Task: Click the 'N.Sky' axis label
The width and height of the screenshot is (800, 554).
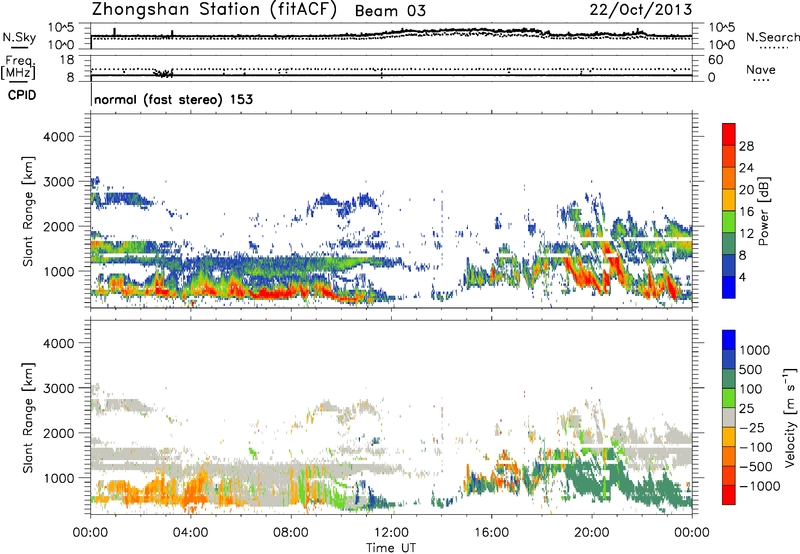Action: click(19, 38)
